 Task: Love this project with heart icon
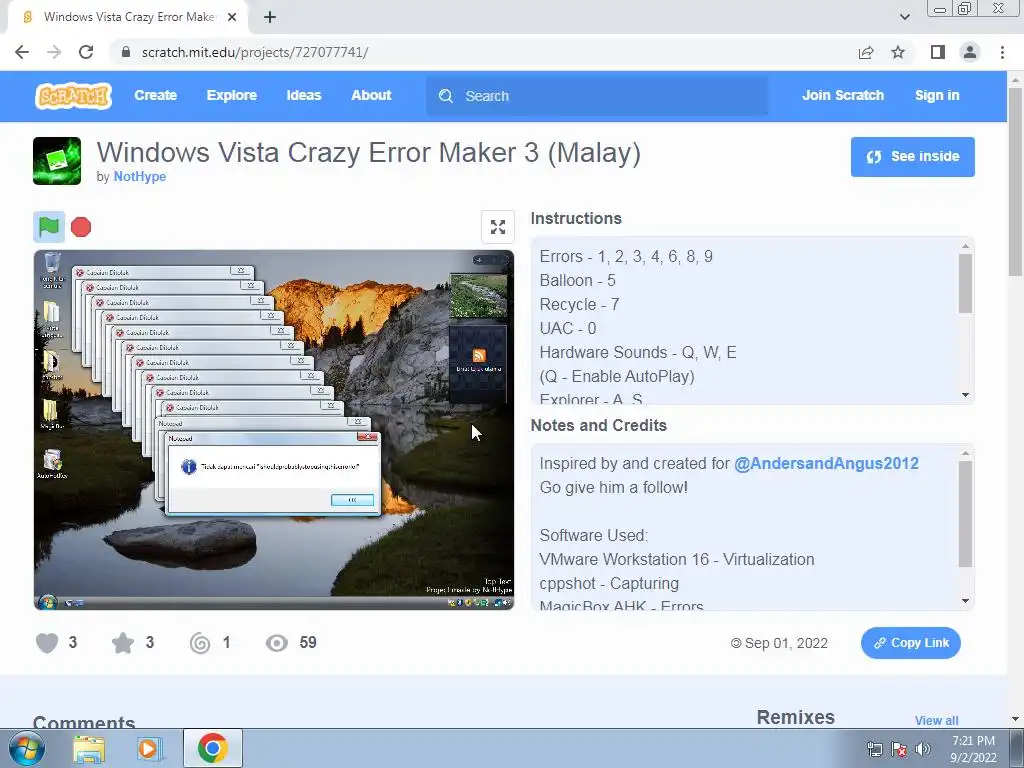click(x=47, y=643)
